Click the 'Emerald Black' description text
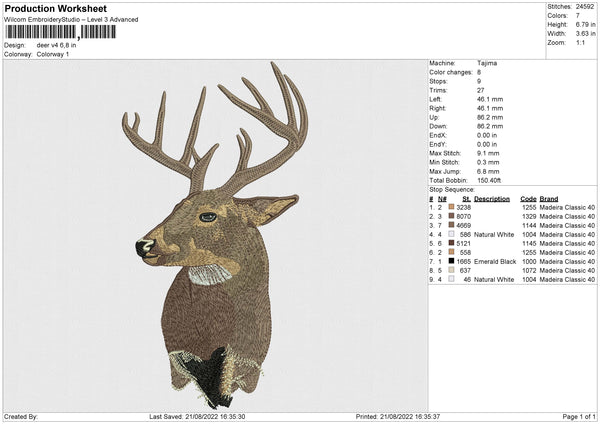The image size is (600, 424). click(495, 262)
